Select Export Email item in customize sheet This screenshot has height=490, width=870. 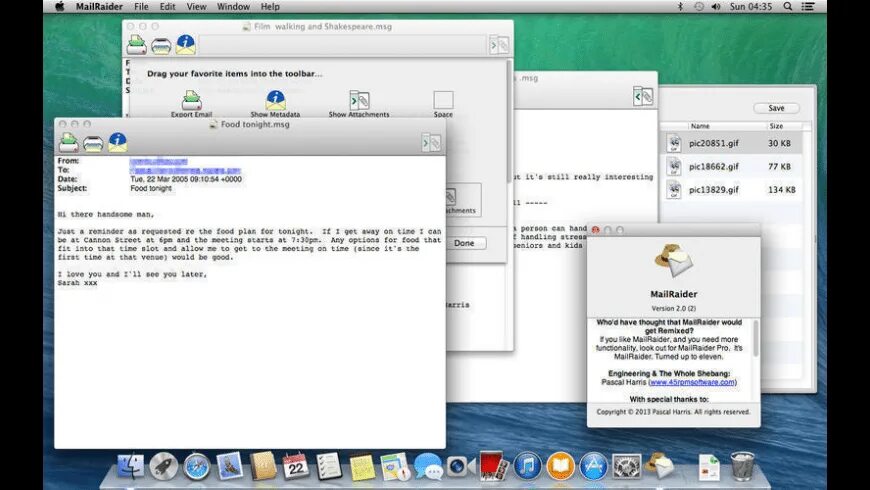[x=191, y=104]
